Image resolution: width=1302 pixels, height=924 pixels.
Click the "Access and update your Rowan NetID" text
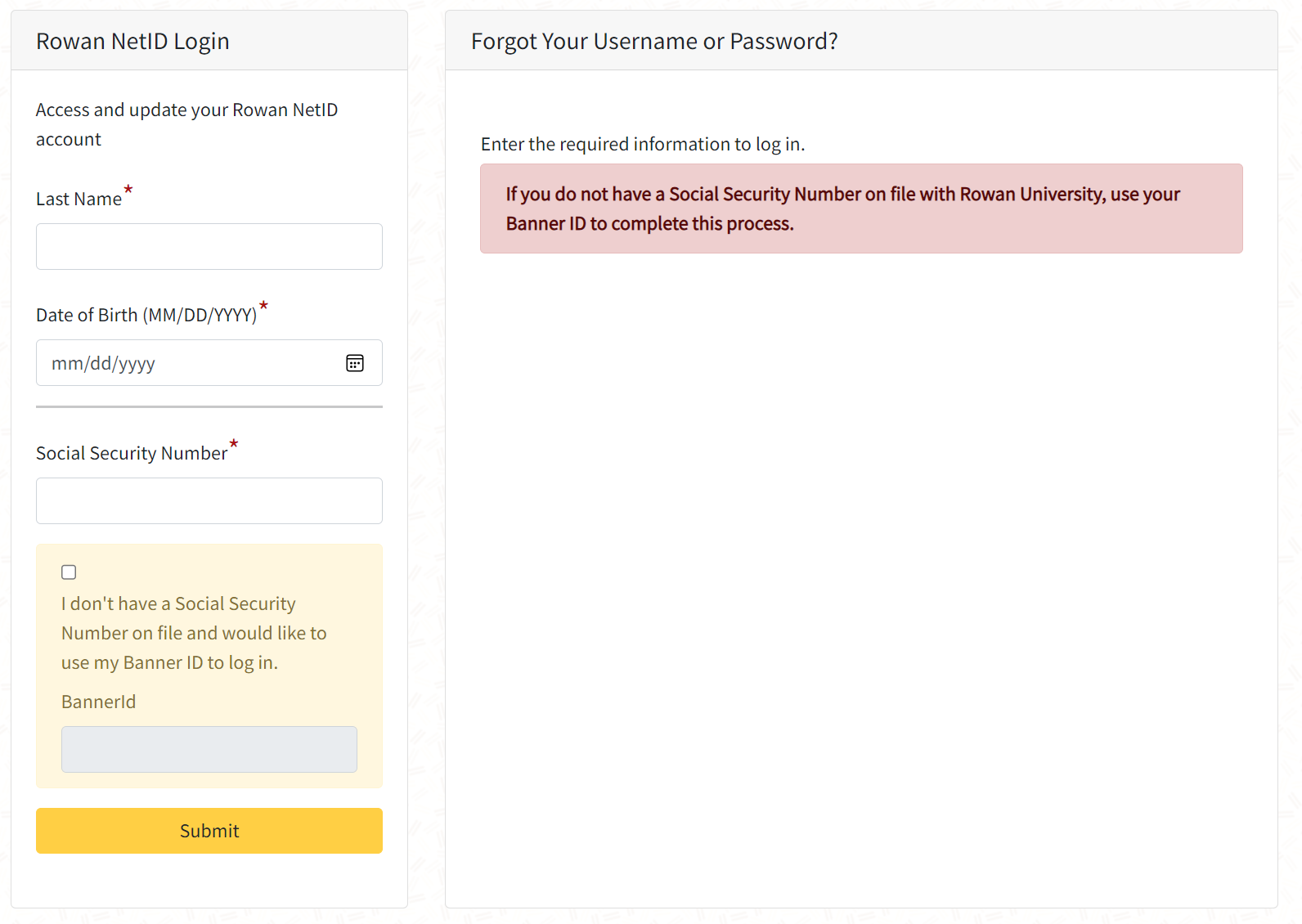186,110
